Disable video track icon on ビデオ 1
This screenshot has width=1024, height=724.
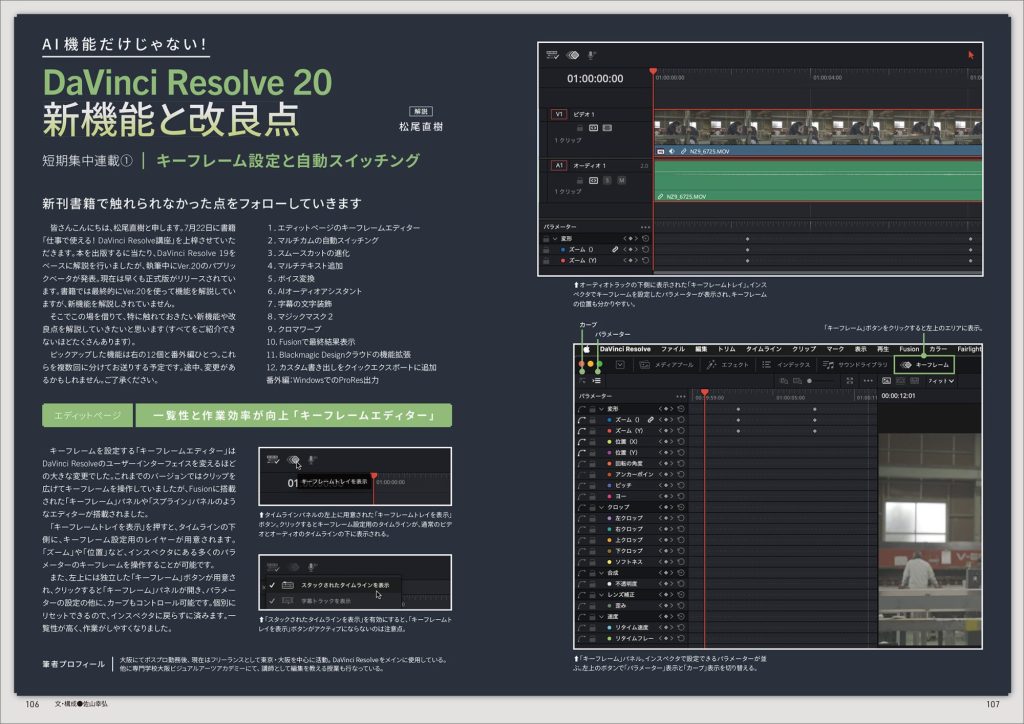tap(607, 128)
